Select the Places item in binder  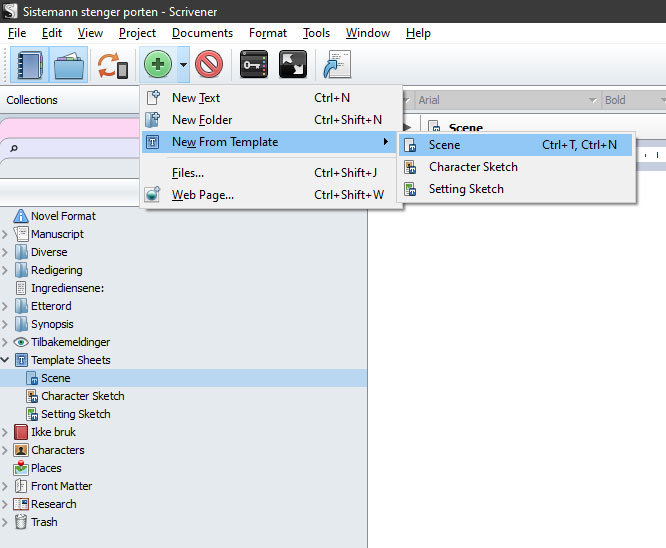(x=46, y=468)
